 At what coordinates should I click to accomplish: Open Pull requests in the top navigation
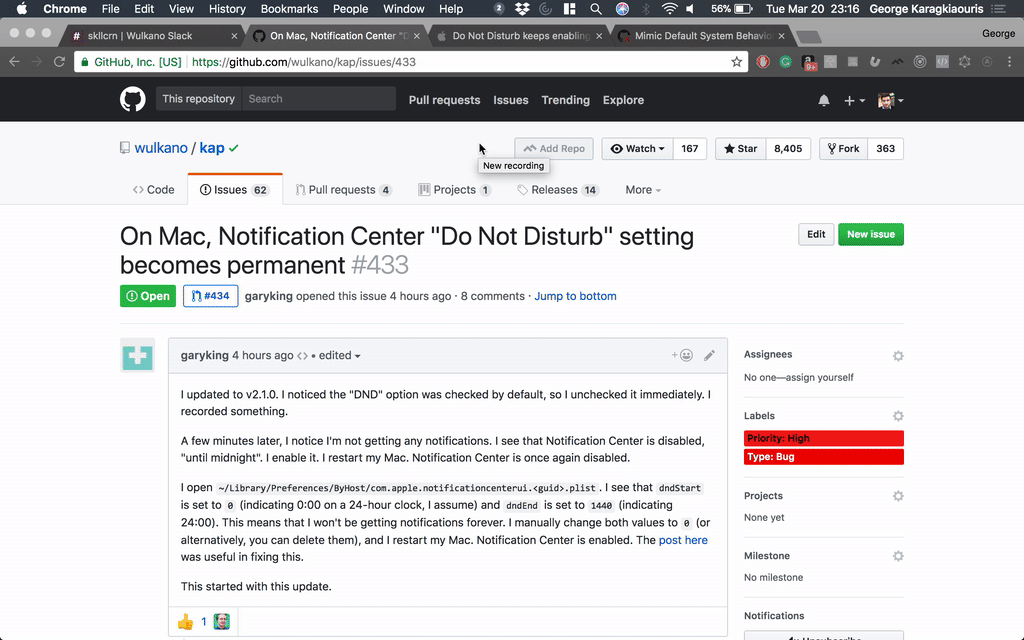pos(444,101)
